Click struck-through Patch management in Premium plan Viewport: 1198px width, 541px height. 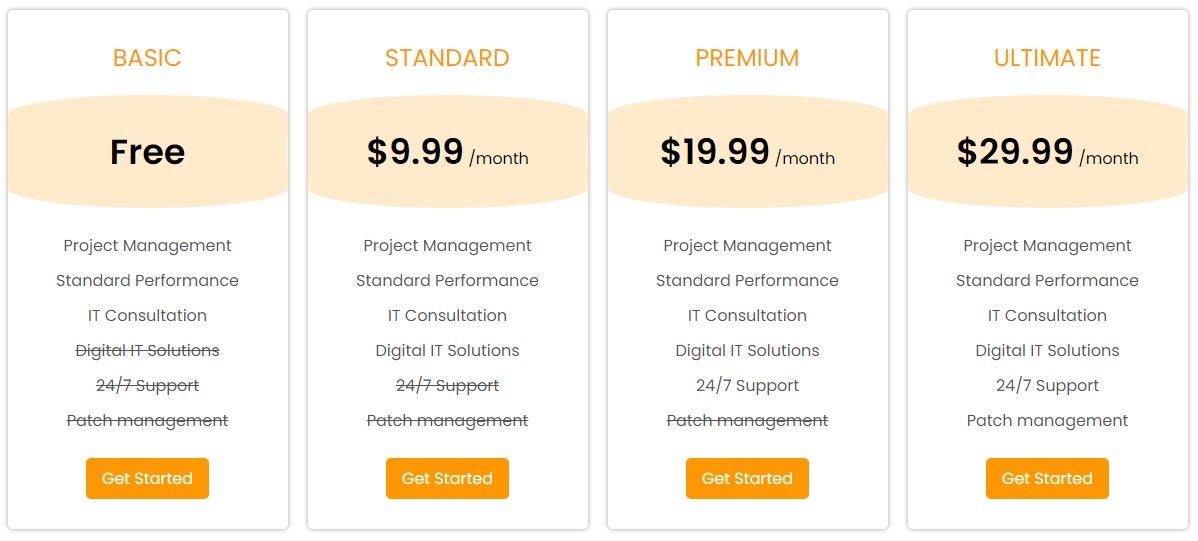(x=747, y=420)
